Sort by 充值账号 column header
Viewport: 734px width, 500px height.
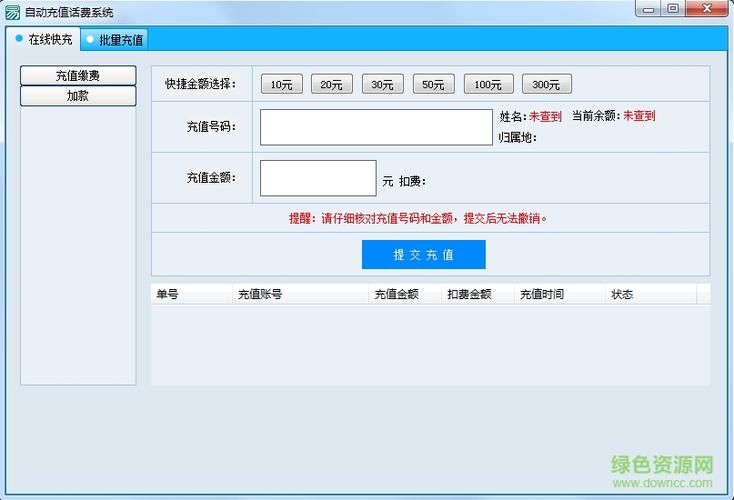pos(300,294)
